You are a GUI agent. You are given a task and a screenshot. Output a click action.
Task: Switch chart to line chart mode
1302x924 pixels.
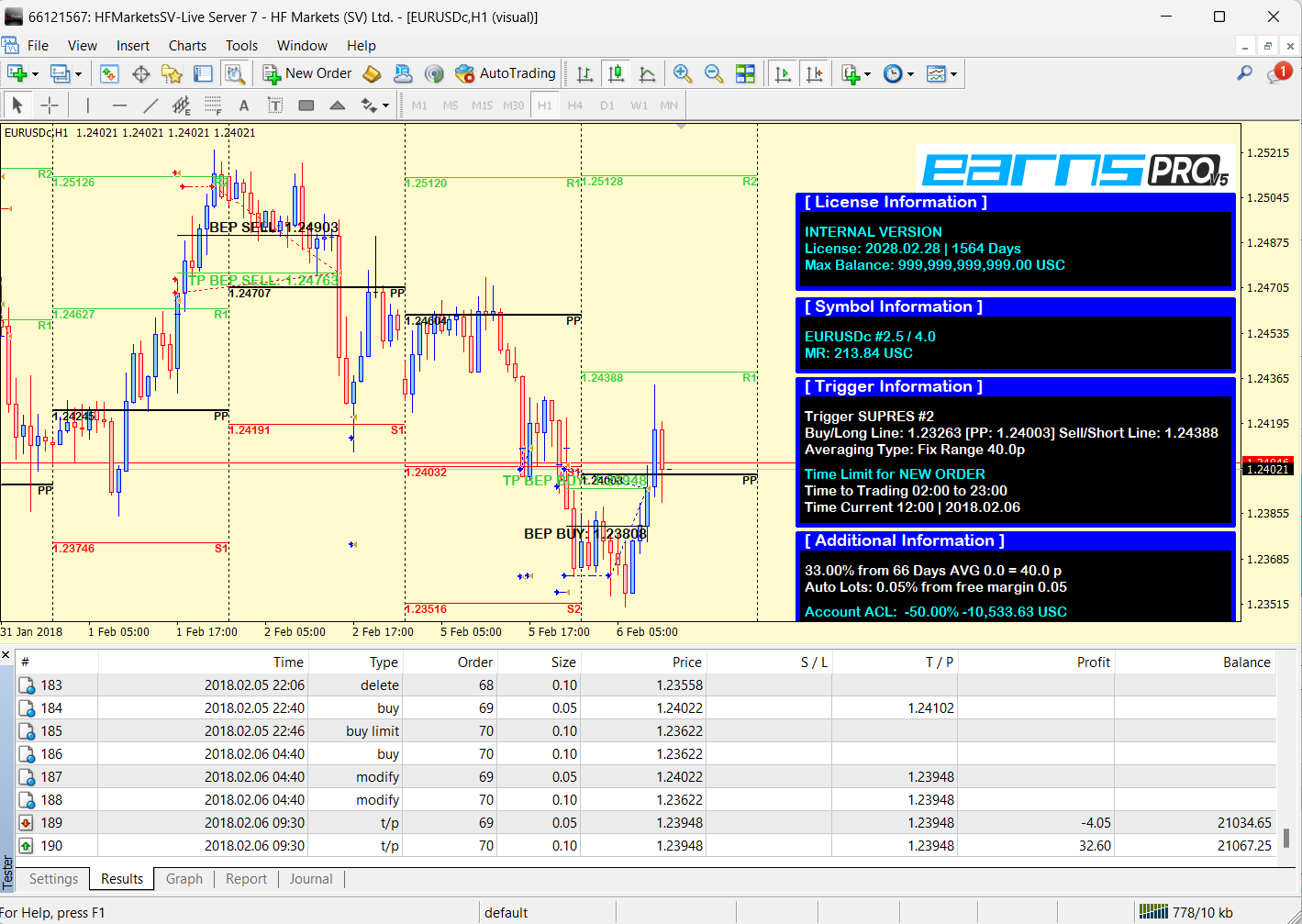click(x=648, y=73)
